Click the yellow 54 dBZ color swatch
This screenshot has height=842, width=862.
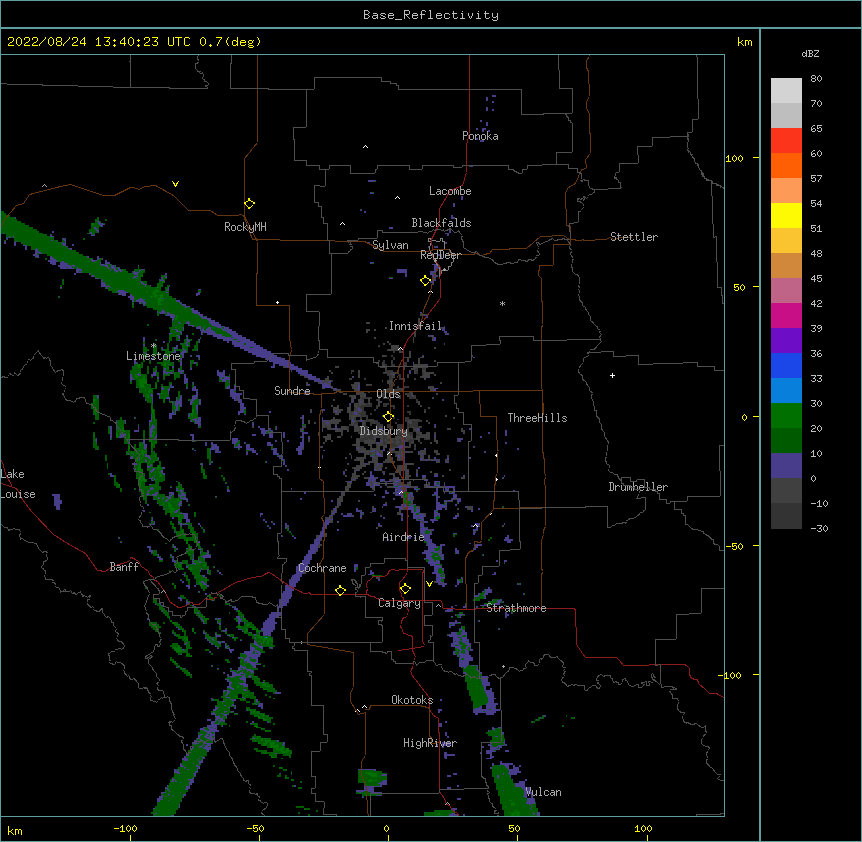pyautogui.click(x=786, y=215)
